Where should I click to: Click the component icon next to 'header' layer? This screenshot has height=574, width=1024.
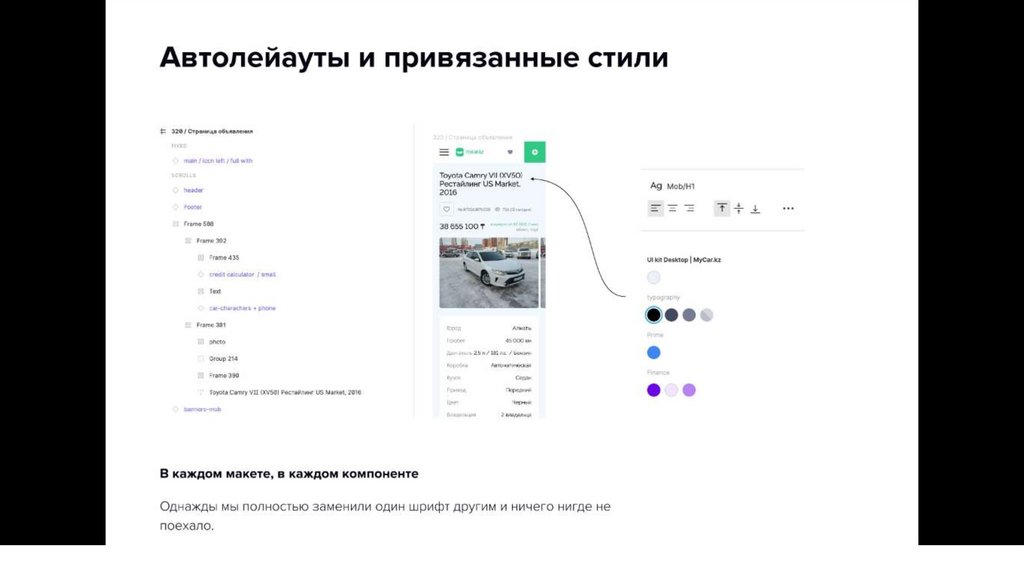[175, 190]
